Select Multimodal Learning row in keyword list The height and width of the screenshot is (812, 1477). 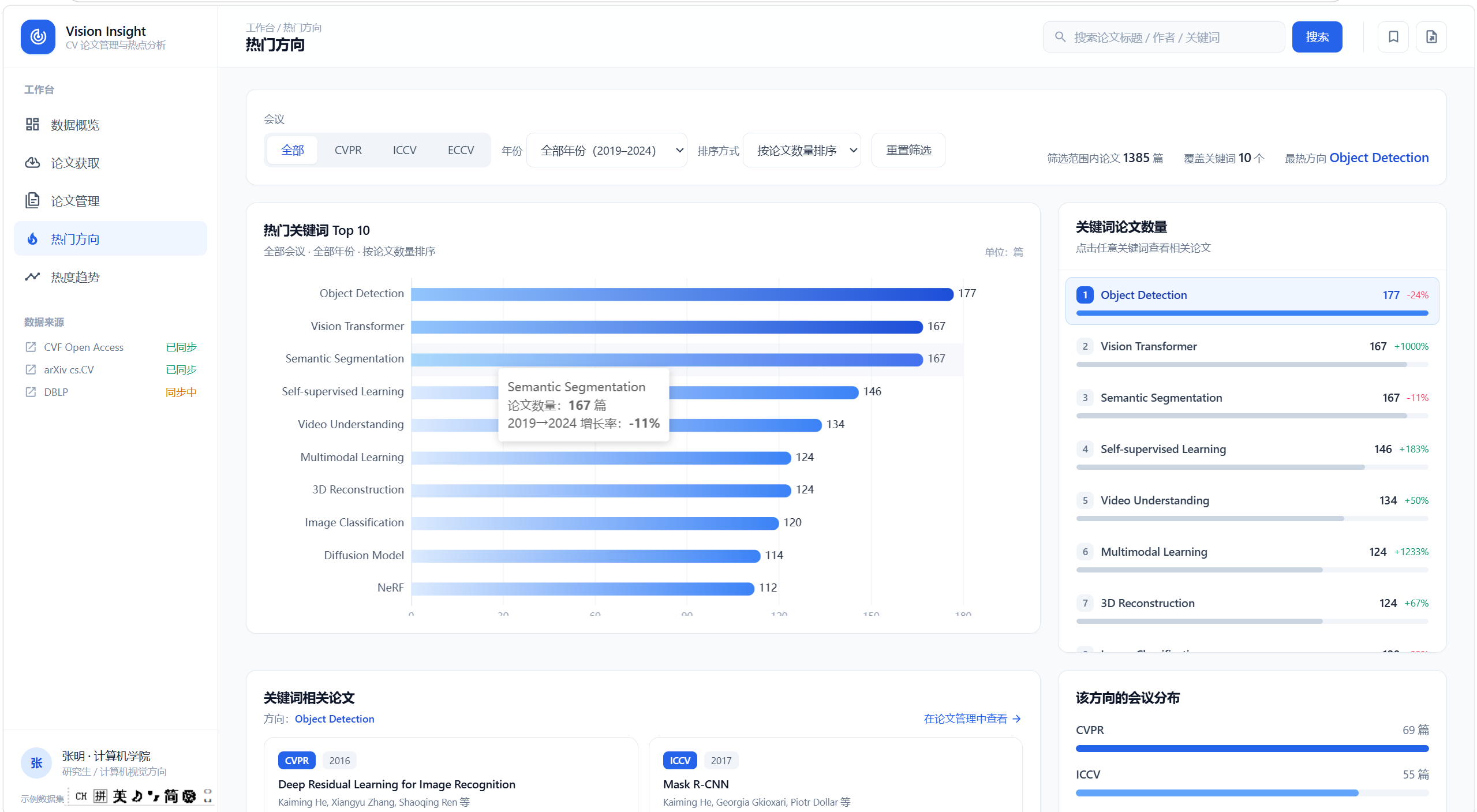(x=1252, y=557)
